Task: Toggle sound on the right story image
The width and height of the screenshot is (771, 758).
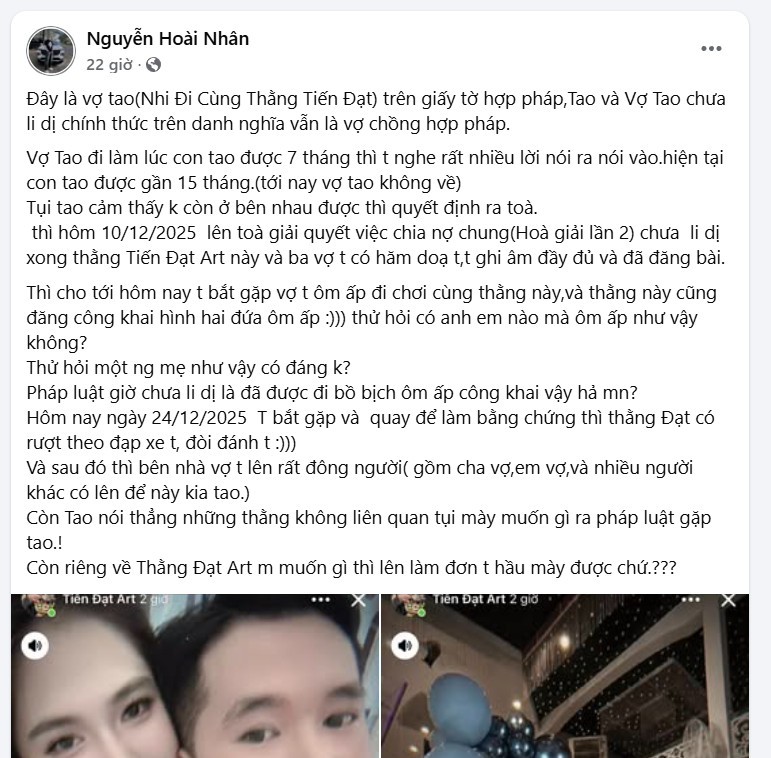Action: tap(405, 645)
